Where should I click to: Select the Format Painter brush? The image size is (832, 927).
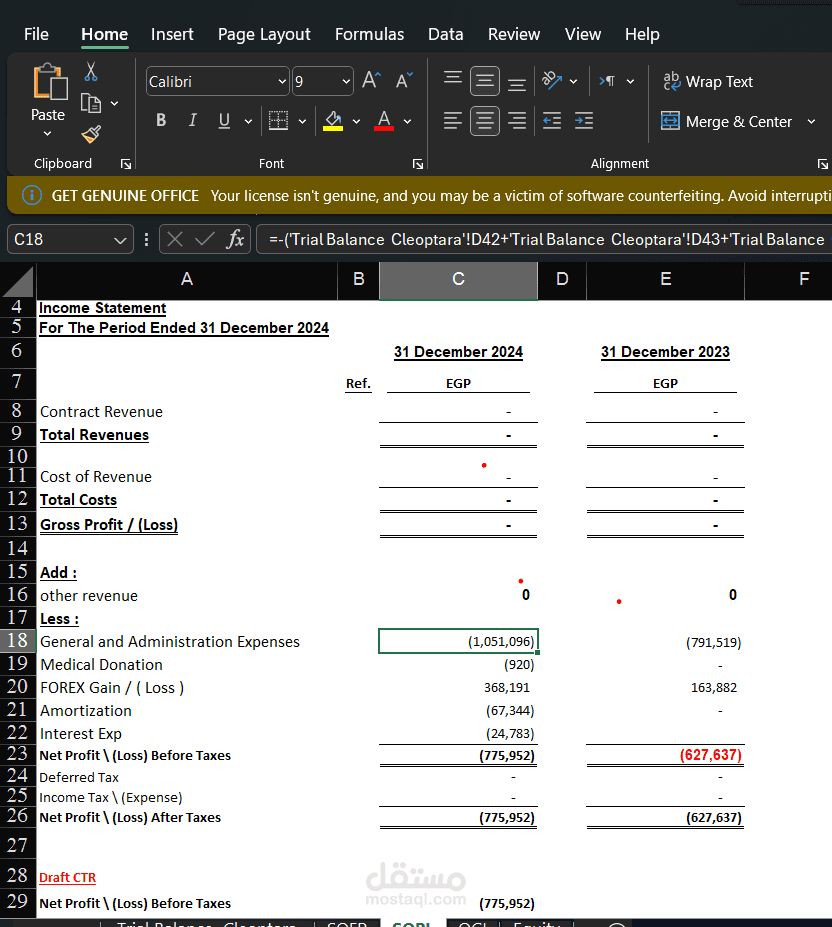[91, 134]
